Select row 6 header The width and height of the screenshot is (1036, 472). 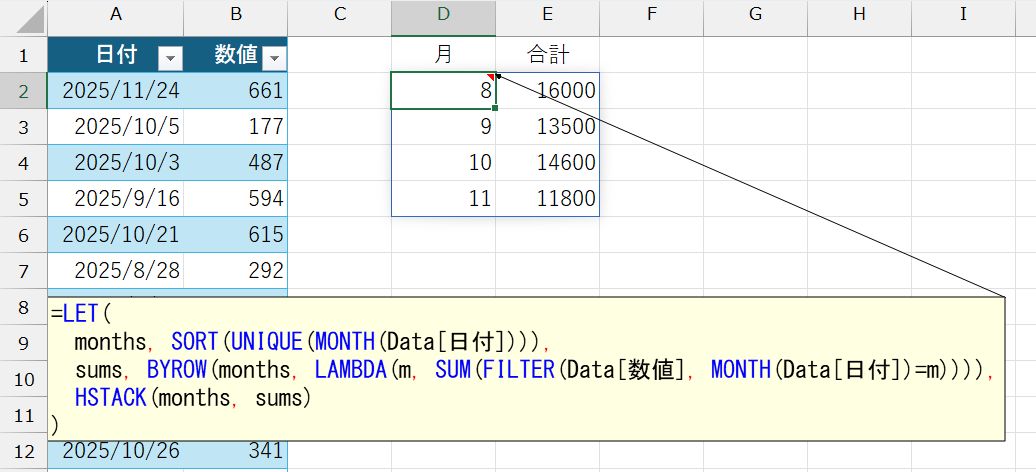click(24, 235)
